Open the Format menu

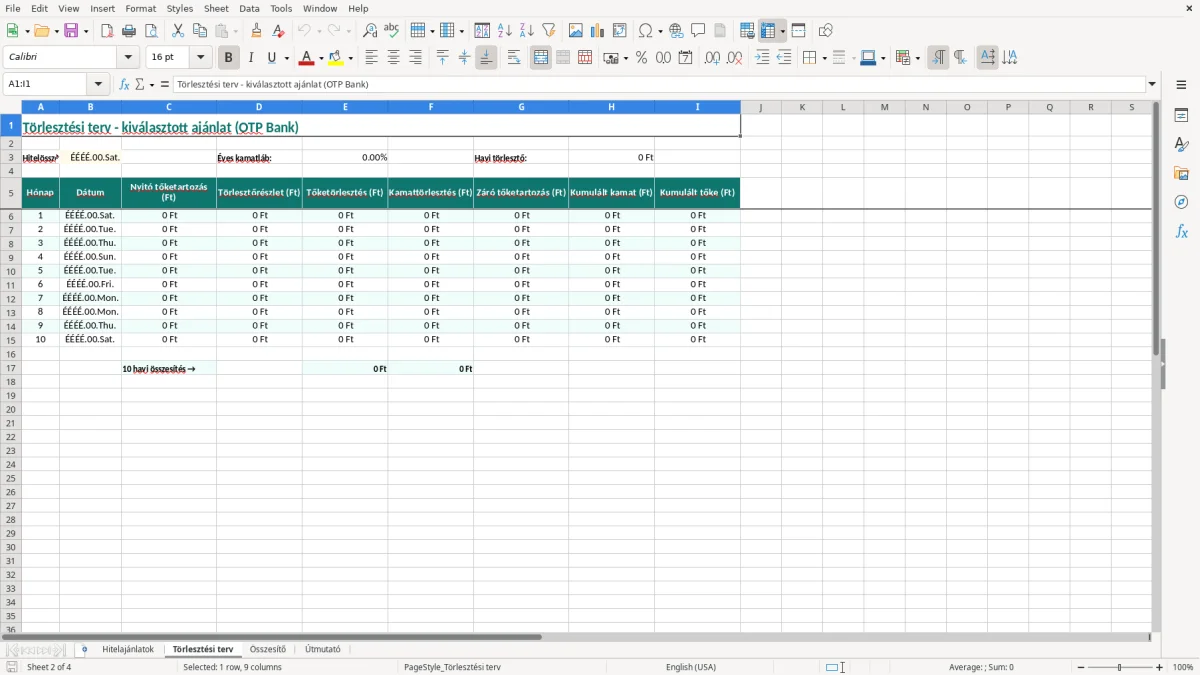click(141, 8)
